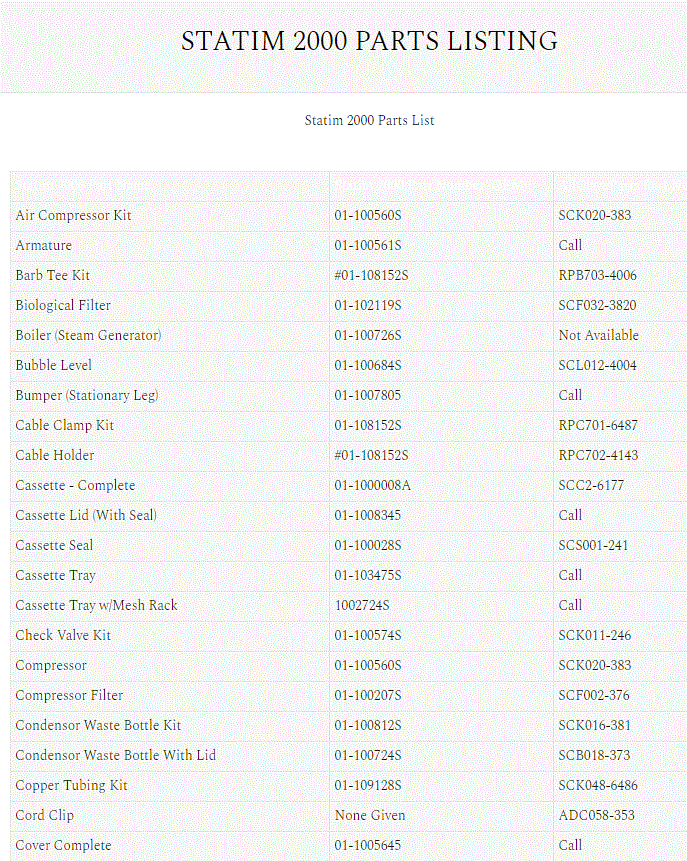Click alternate part SCF002-376
This screenshot has width=687, height=861.
point(594,695)
